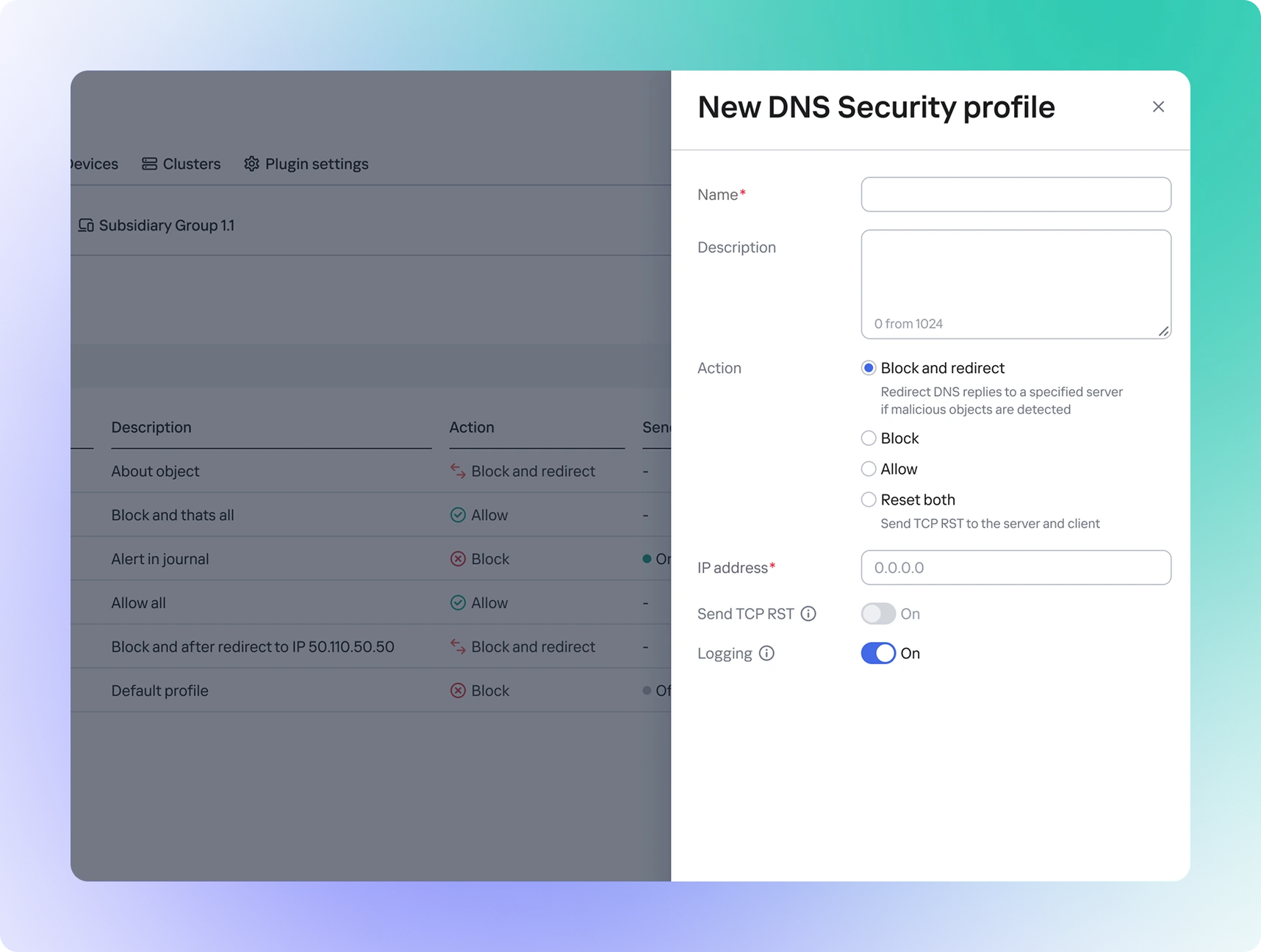
Task: Click the gear icon for Plugin settings
Action: [x=252, y=164]
